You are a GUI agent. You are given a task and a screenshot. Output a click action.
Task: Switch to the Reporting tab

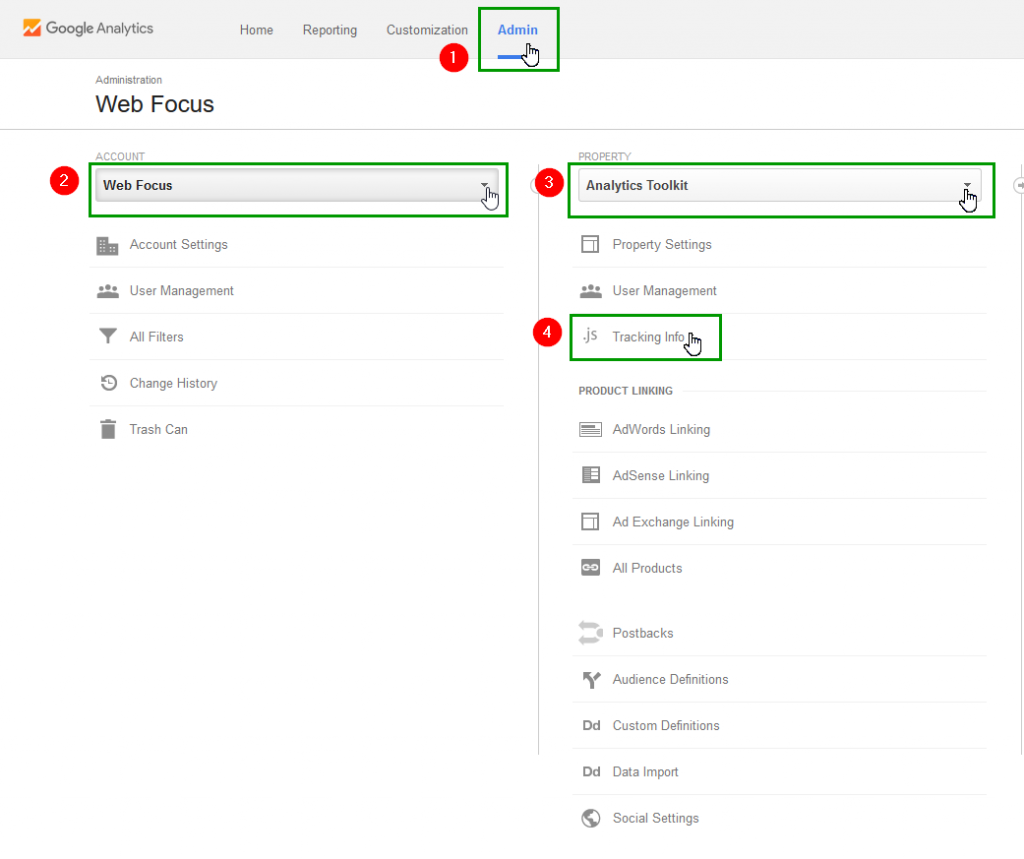coord(330,30)
